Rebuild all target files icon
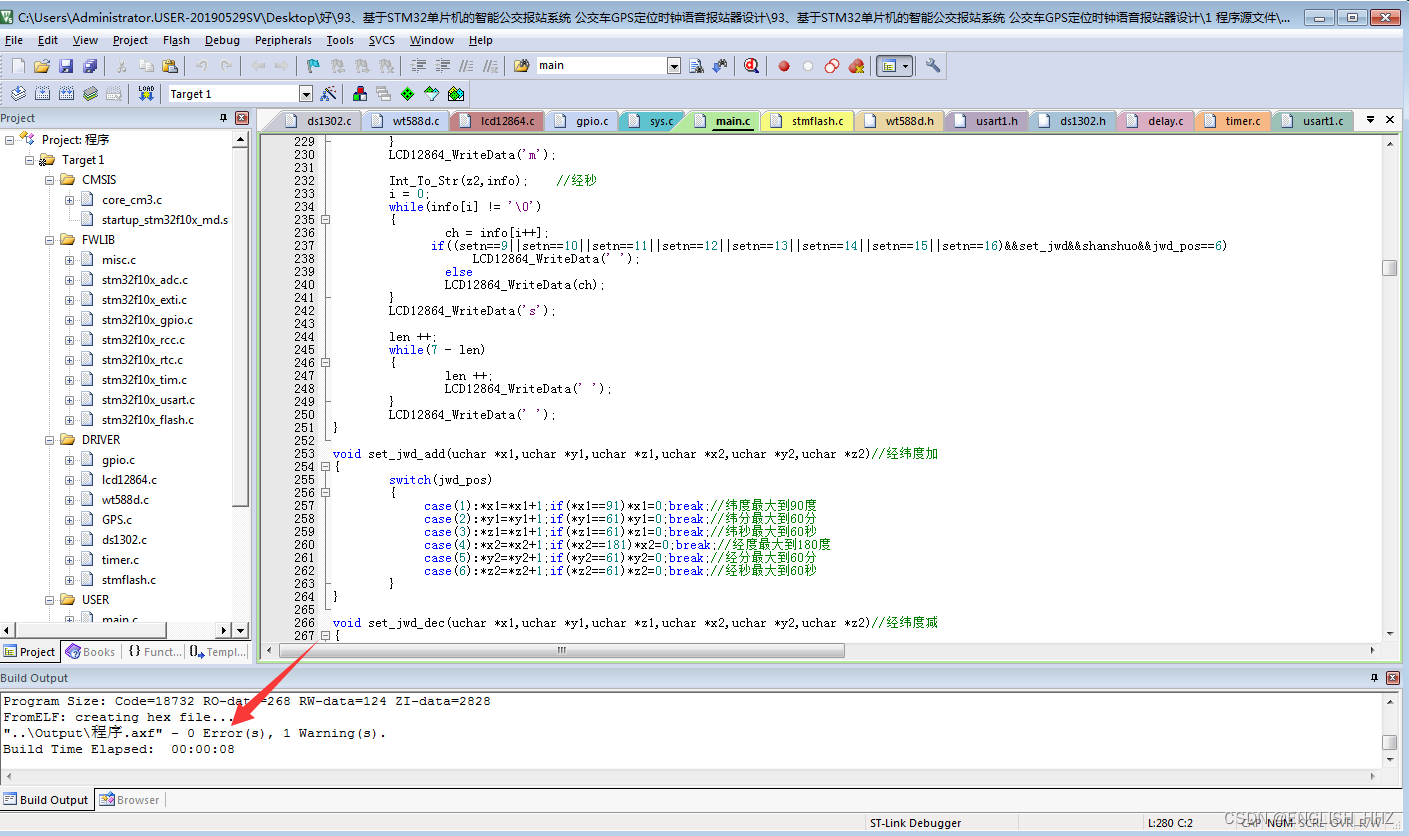 tap(66, 94)
